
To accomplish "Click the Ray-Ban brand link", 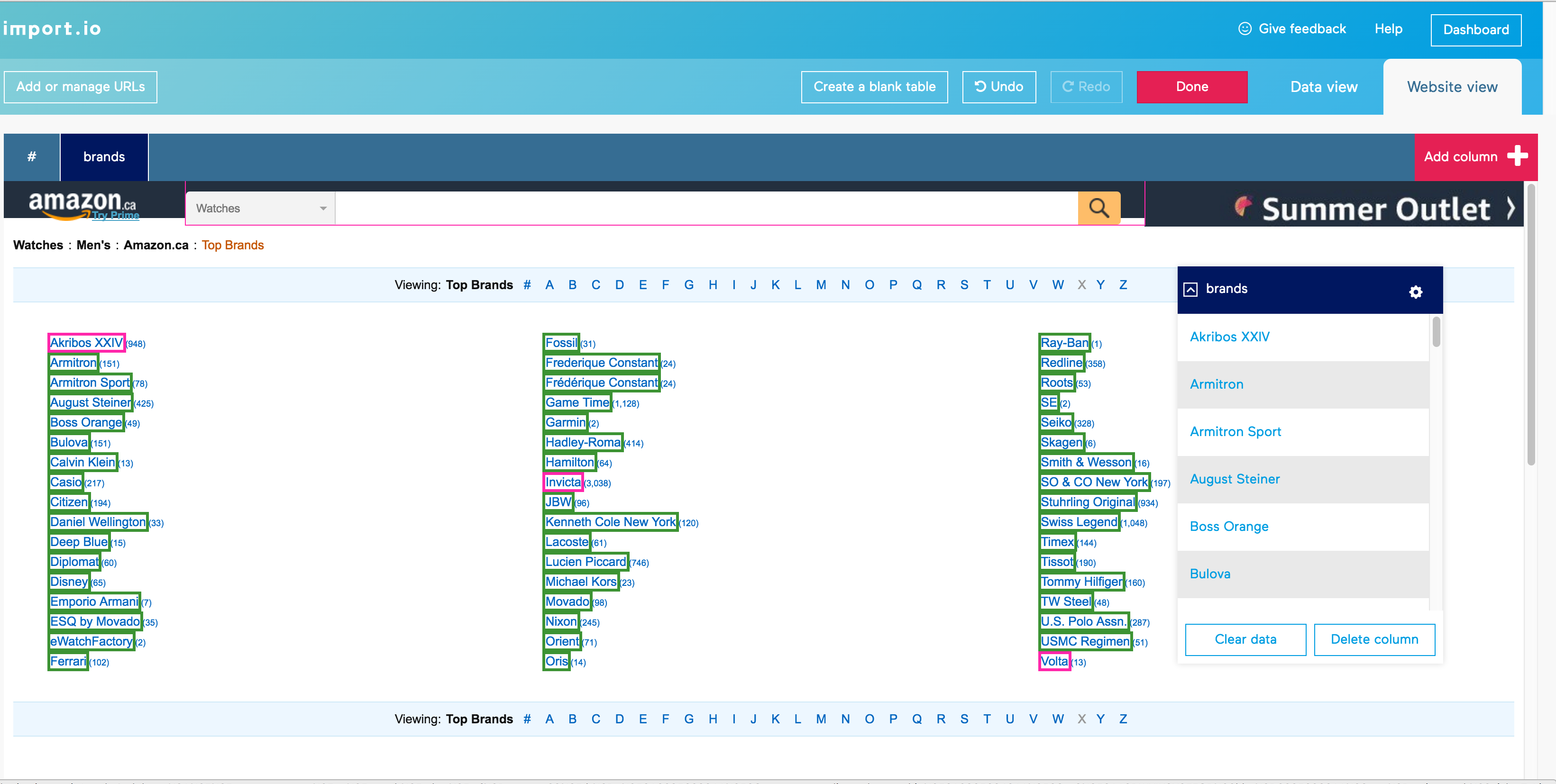I will [x=1064, y=343].
